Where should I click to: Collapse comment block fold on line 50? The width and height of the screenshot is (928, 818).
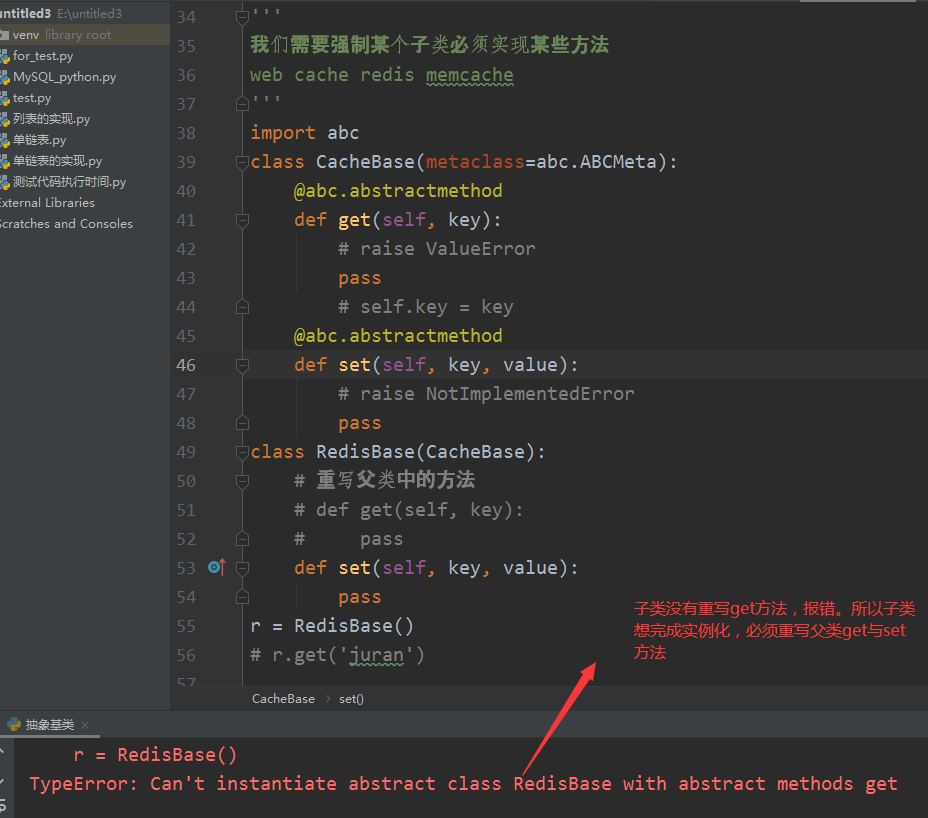click(x=242, y=481)
